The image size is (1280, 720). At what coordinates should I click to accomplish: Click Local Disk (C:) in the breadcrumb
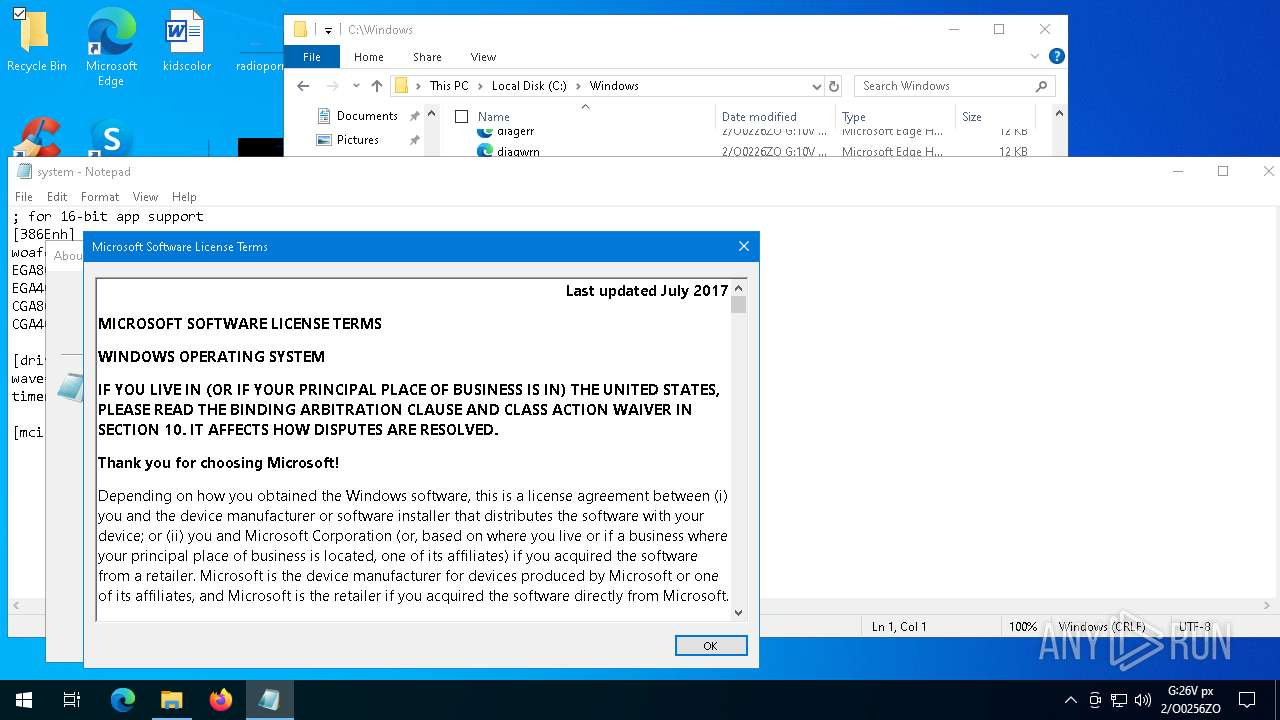click(x=529, y=86)
